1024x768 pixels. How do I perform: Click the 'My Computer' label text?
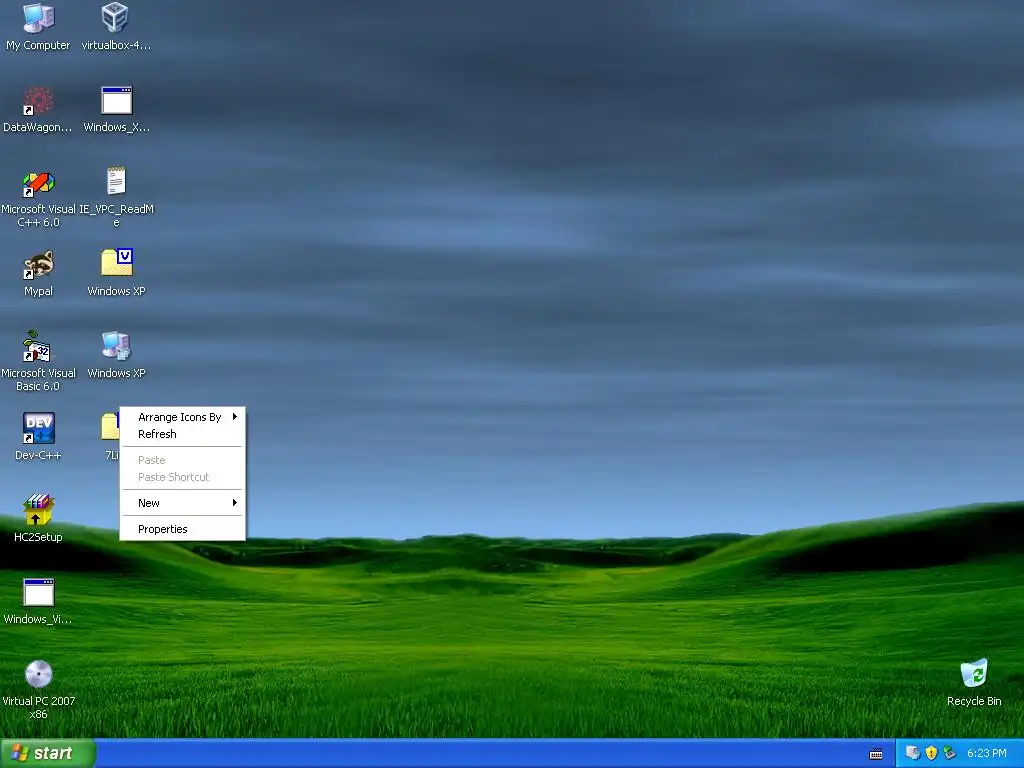39,45
